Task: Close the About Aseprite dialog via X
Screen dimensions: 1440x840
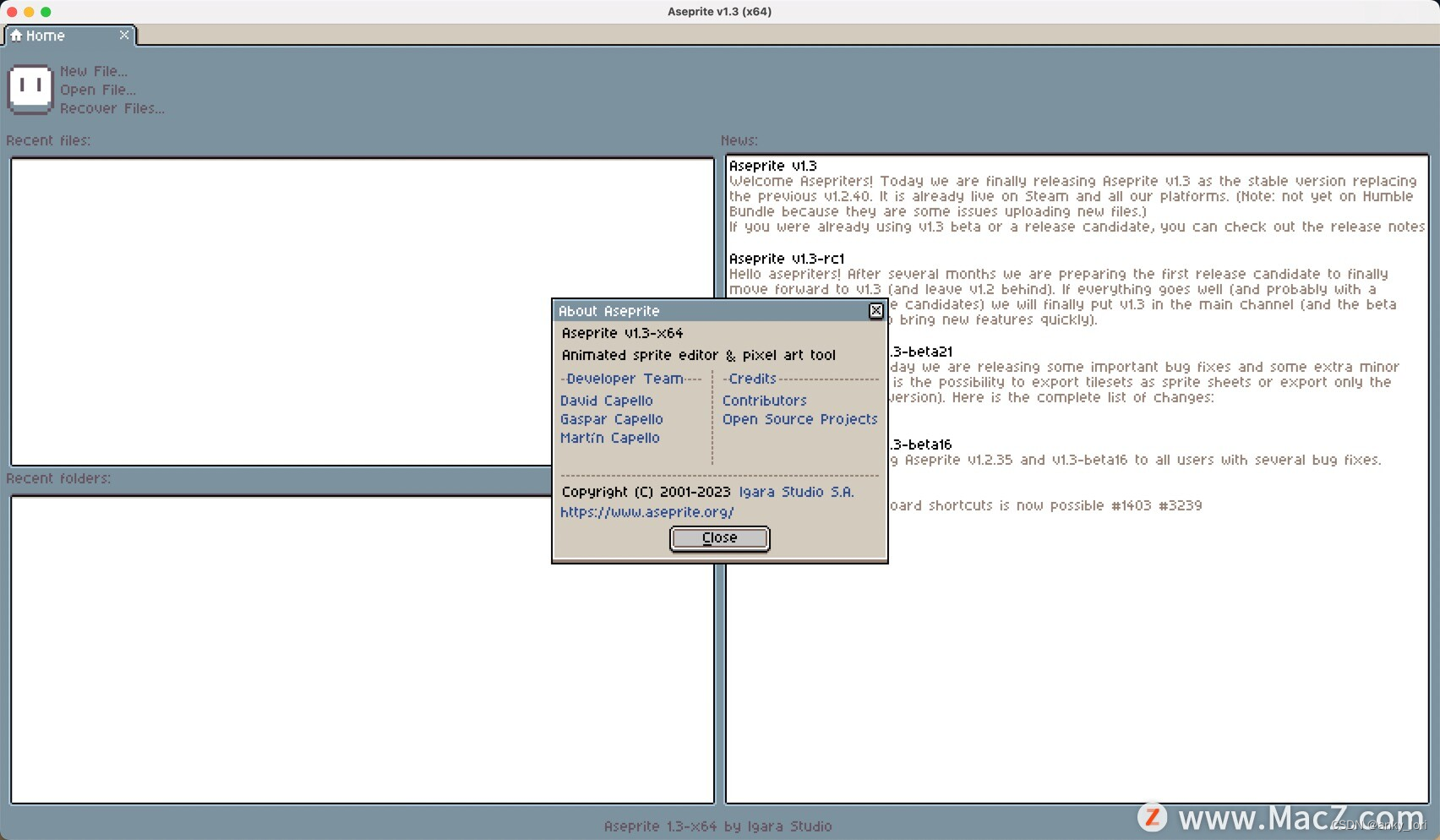Action: click(876, 311)
